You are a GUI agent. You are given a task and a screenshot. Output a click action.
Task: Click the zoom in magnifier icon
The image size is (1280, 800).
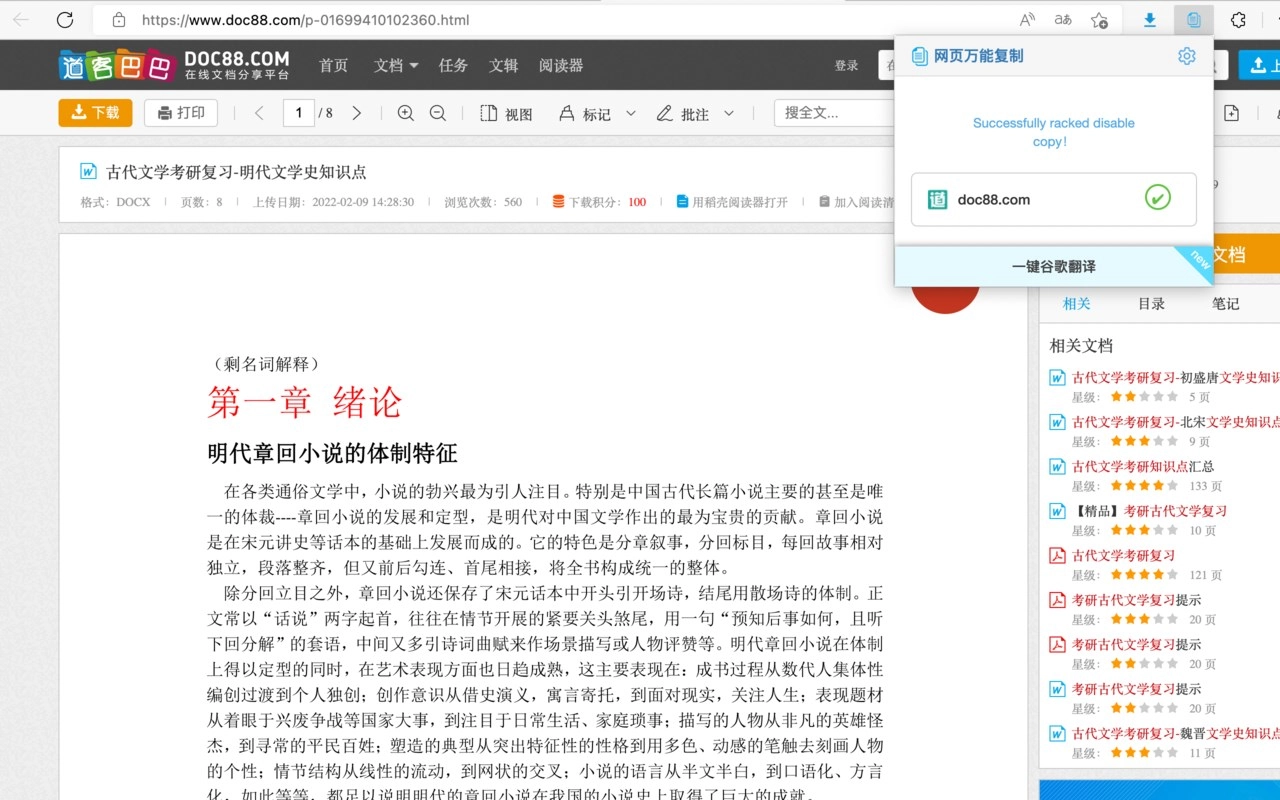point(405,113)
